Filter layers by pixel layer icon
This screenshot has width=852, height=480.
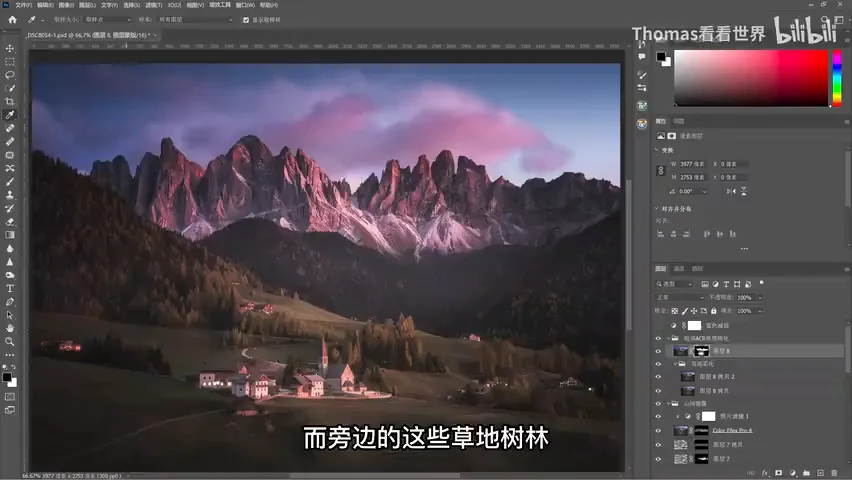point(705,284)
